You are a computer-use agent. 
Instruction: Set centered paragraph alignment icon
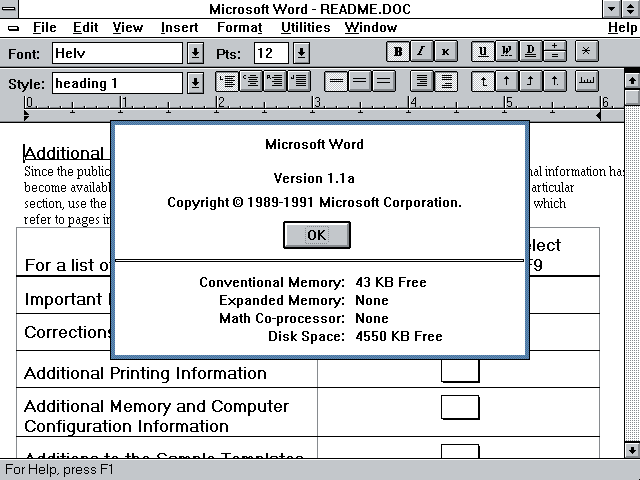coord(251,81)
